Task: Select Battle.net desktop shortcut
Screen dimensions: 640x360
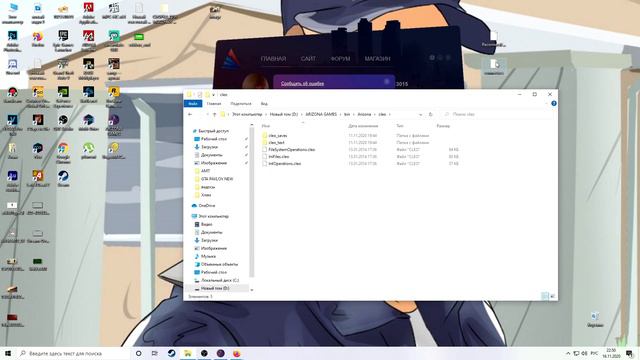Action: coord(89,95)
